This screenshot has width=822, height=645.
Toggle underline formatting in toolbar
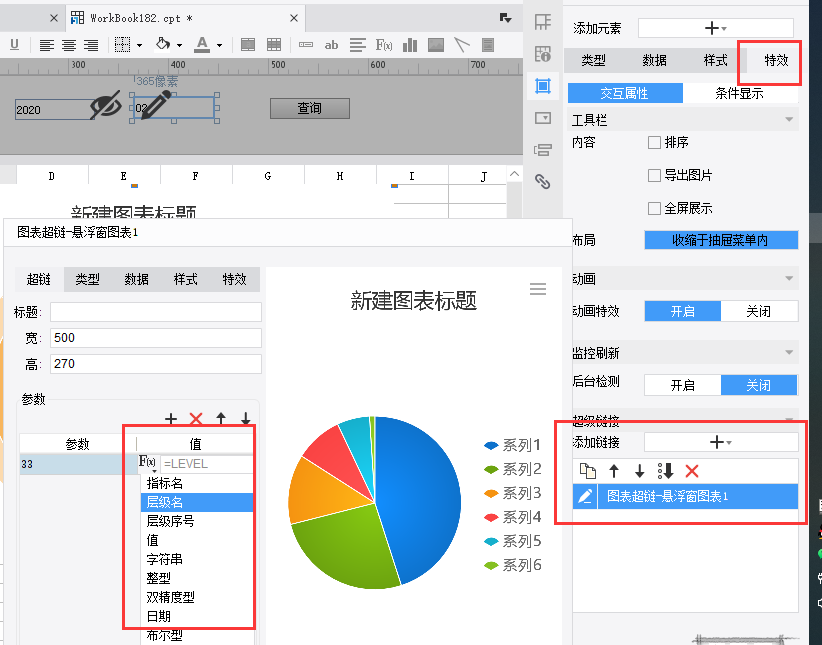coord(15,45)
